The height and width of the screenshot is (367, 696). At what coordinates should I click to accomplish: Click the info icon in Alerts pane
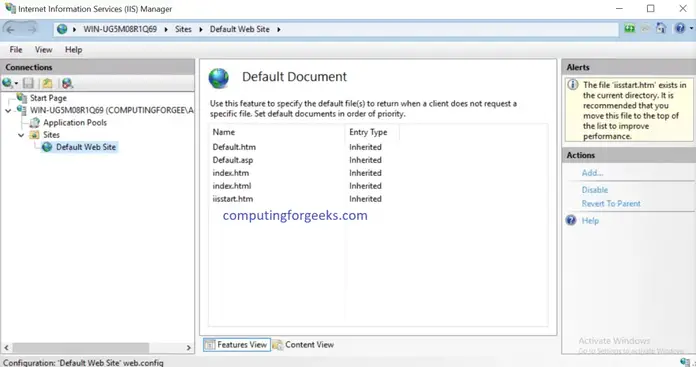(x=573, y=84)
